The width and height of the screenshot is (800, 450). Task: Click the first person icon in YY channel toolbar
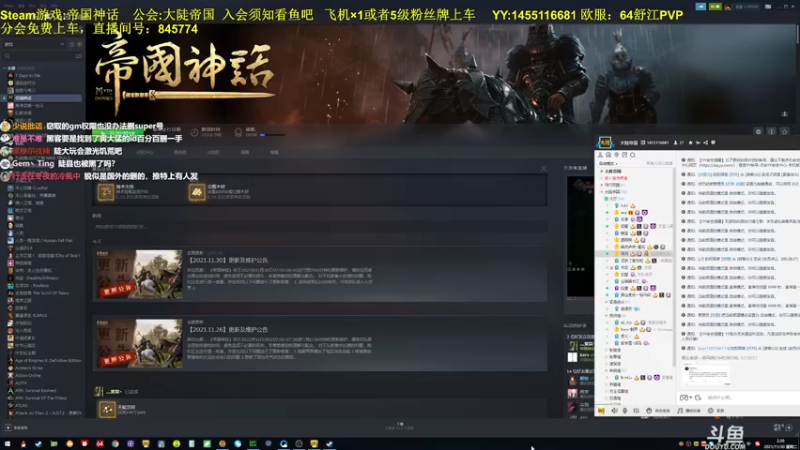(x=601, y=155)
